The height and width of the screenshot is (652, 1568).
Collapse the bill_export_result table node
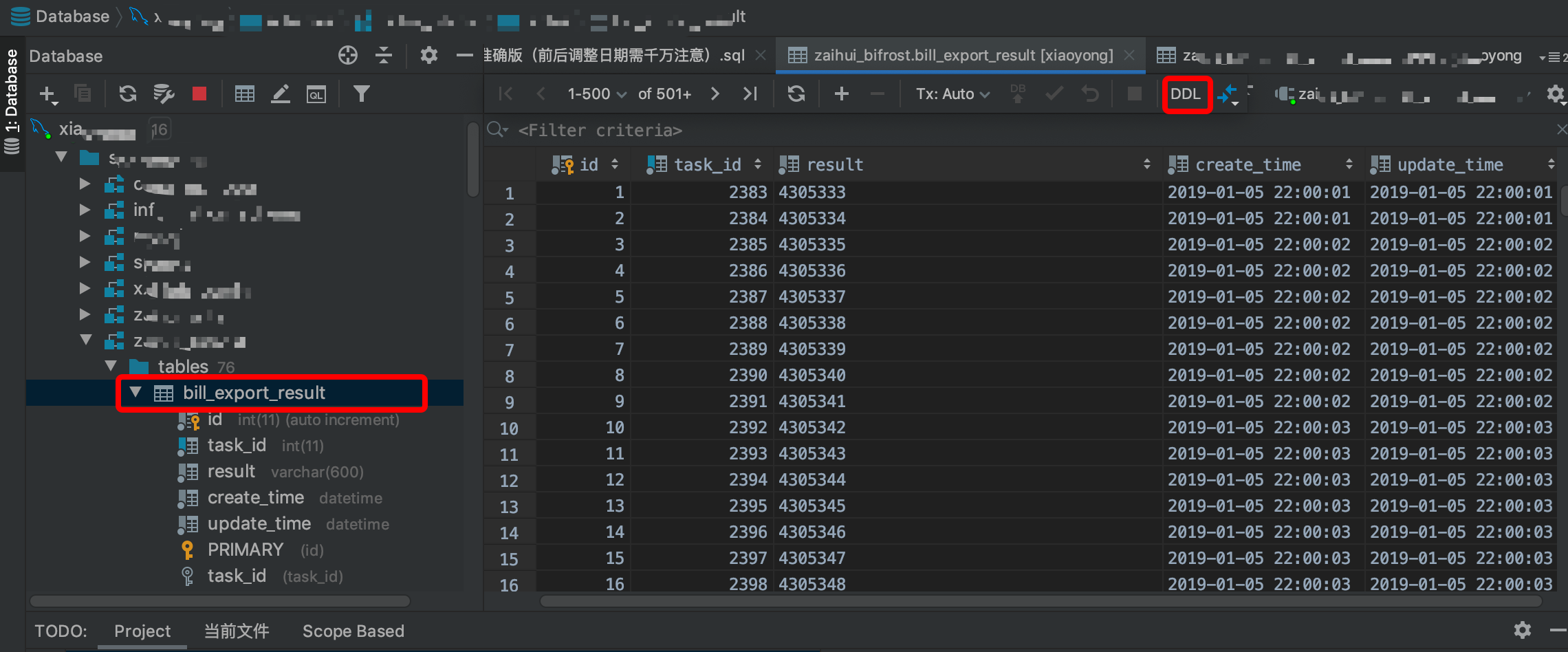click(x=135, y=392)
